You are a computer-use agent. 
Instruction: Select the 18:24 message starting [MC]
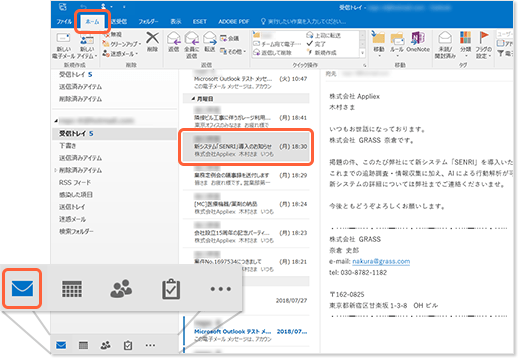coord(246,204)
